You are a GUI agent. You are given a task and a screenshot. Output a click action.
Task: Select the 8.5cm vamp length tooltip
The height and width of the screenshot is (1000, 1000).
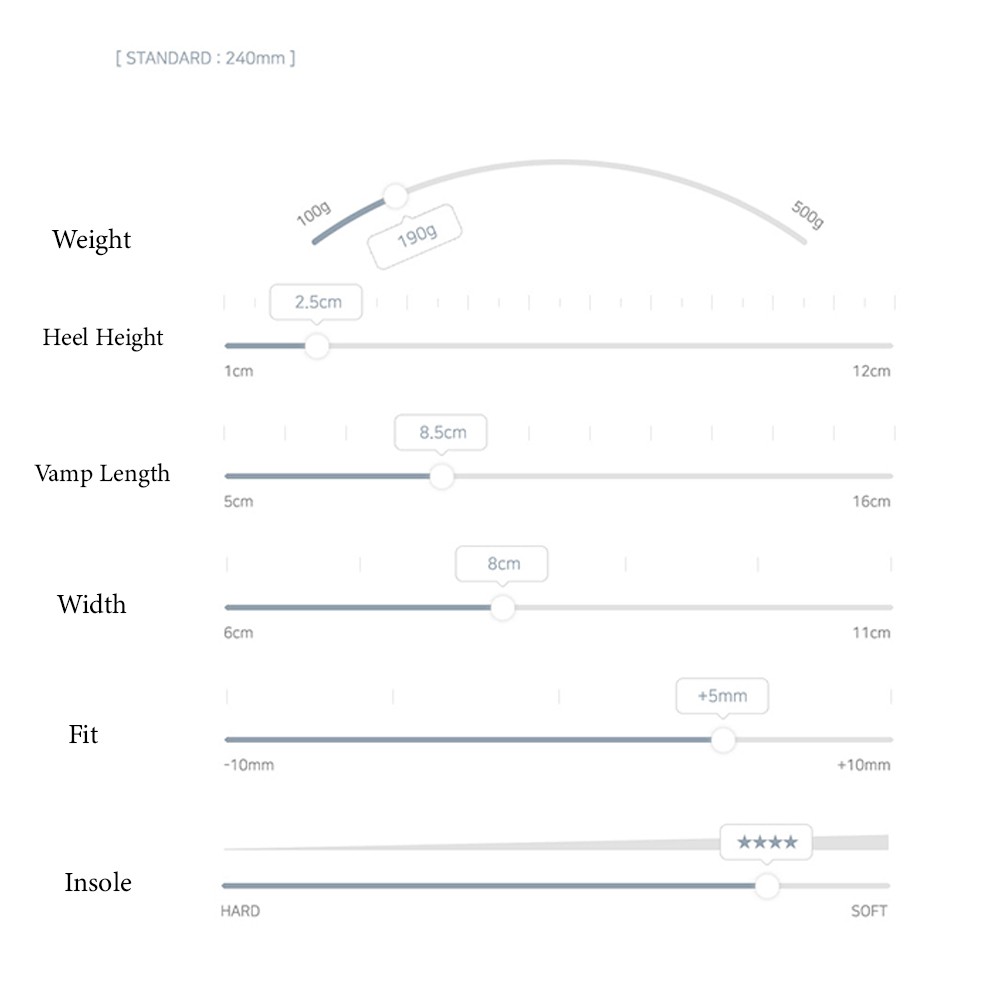441,433
